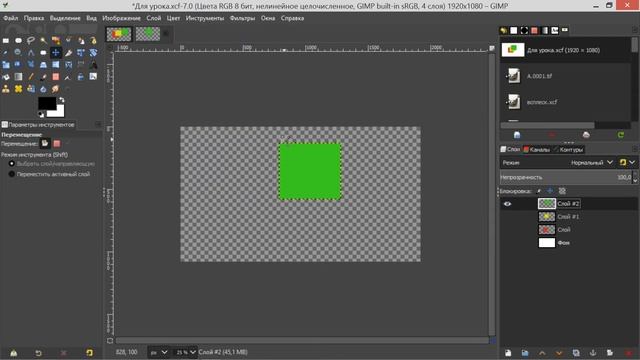
Task: Open the layer mode group switcher dropdown
Action: (x=627, y=162)
